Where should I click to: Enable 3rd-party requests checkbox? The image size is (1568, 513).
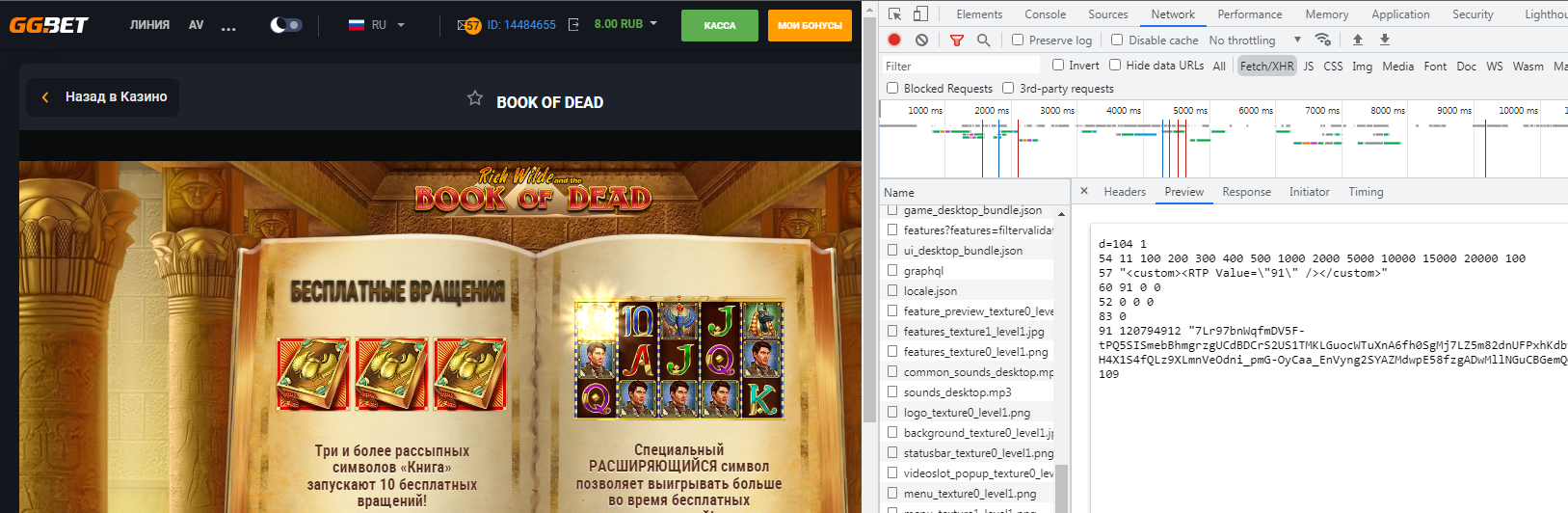[1008, 88]
